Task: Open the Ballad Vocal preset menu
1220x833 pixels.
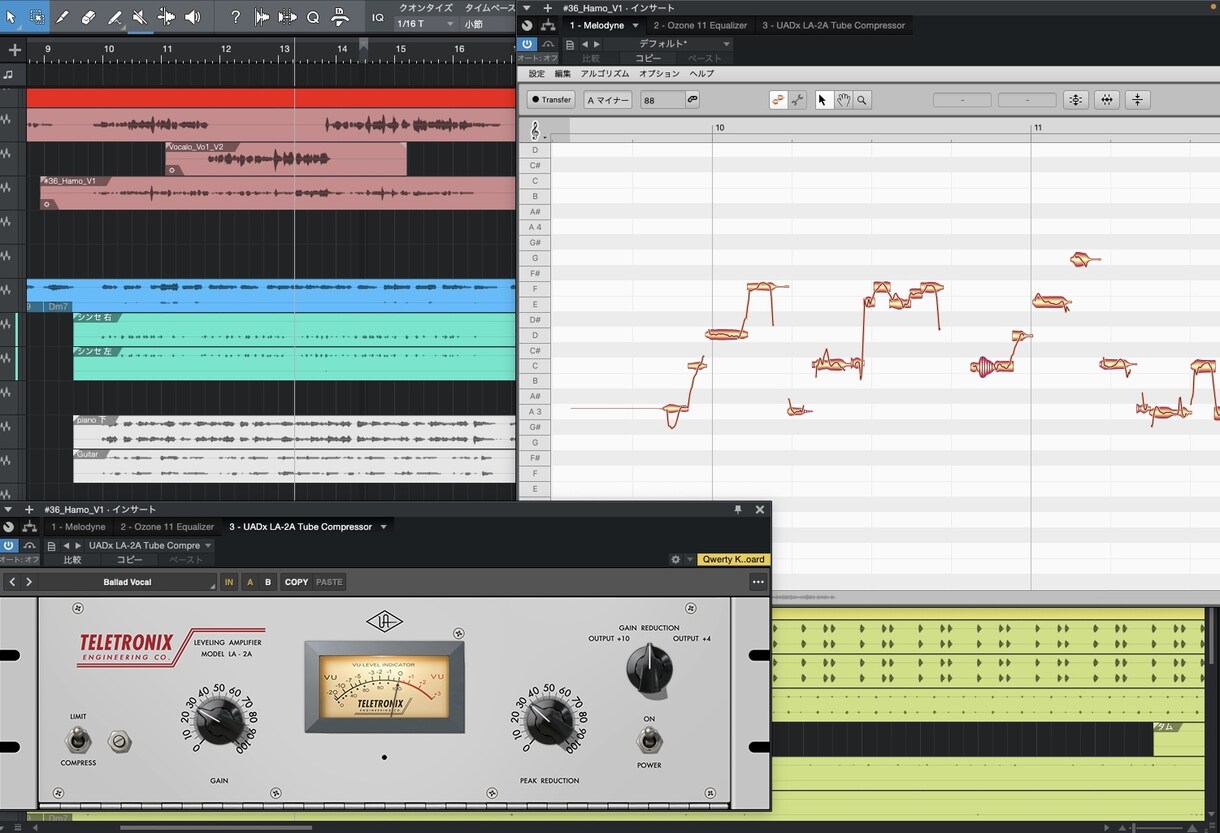Action: click(127, 582)
